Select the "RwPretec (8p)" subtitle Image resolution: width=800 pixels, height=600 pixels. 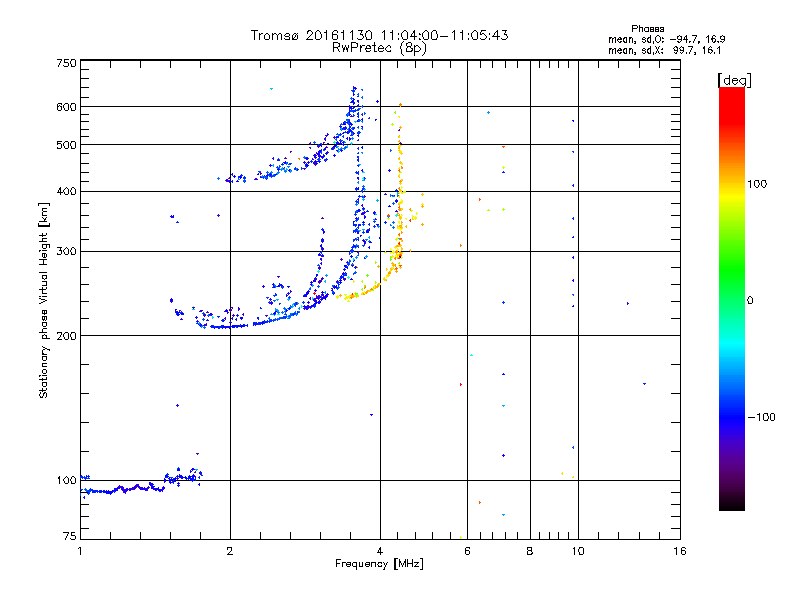point(379,48)
